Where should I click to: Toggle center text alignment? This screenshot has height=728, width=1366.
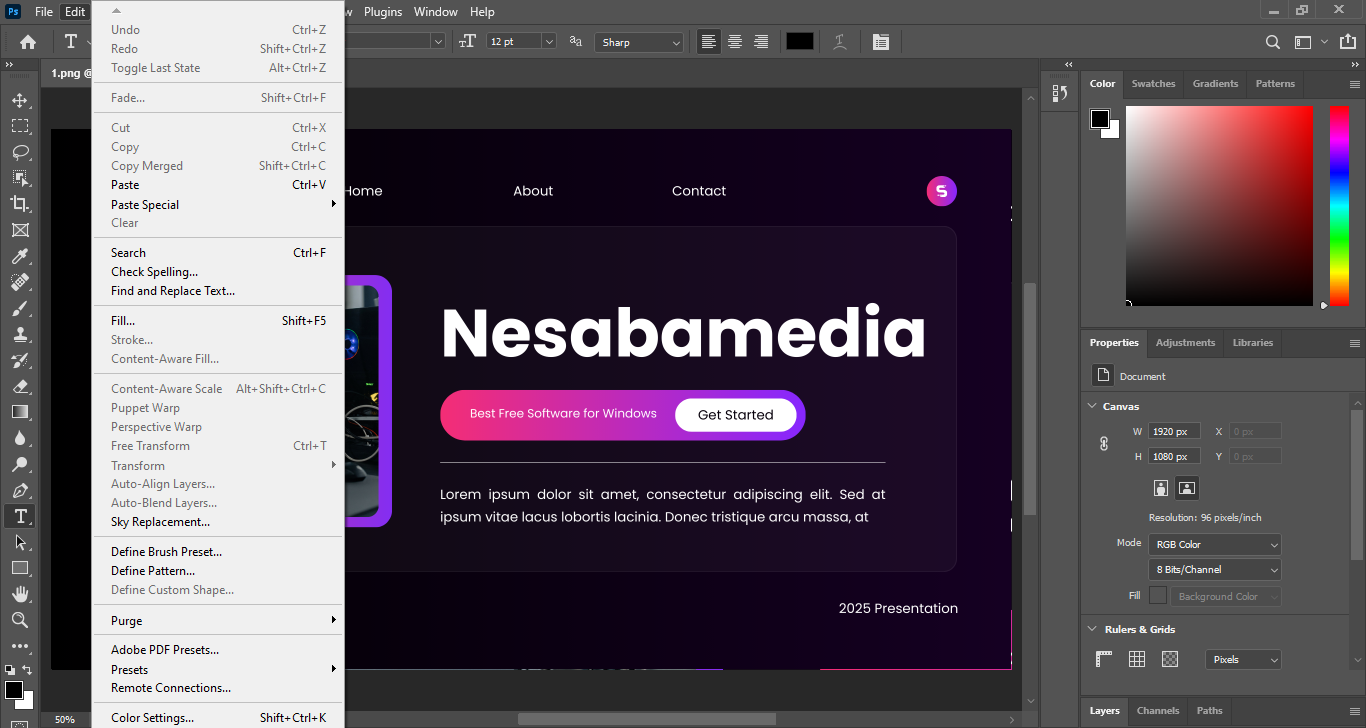pos(735,42)
